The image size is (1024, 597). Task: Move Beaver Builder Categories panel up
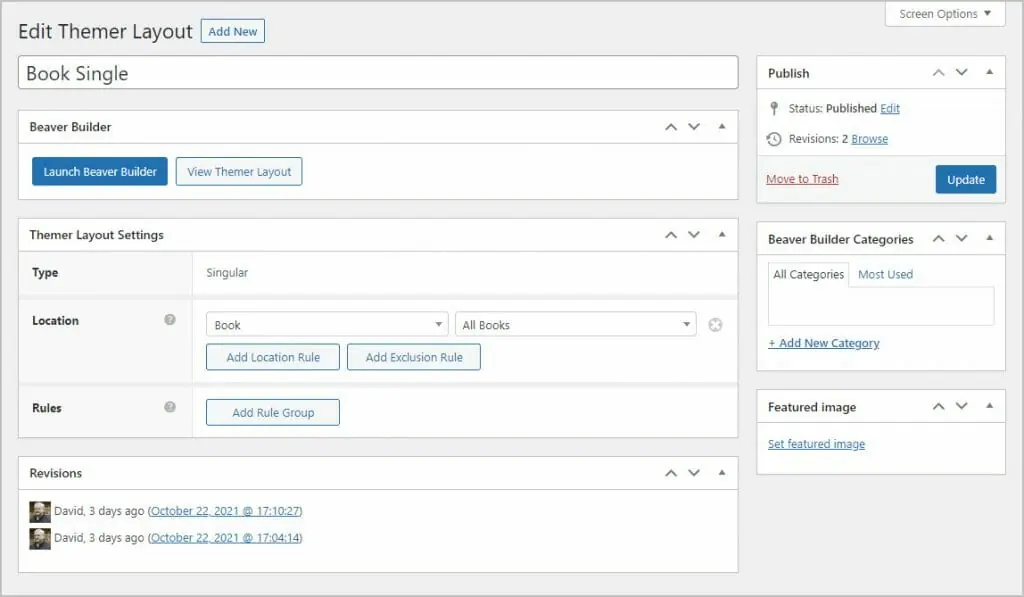938,238
